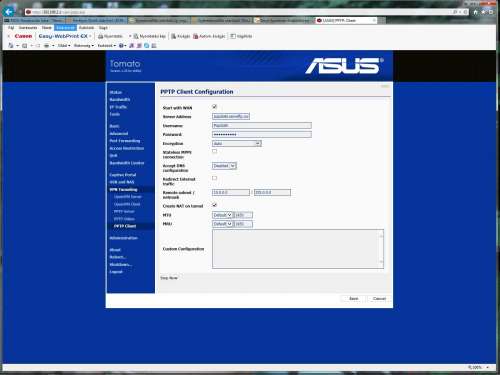Open the QoS sidebar section
Image resolution: width=500 pixels, height=375 pixels.
pos(113,155)
